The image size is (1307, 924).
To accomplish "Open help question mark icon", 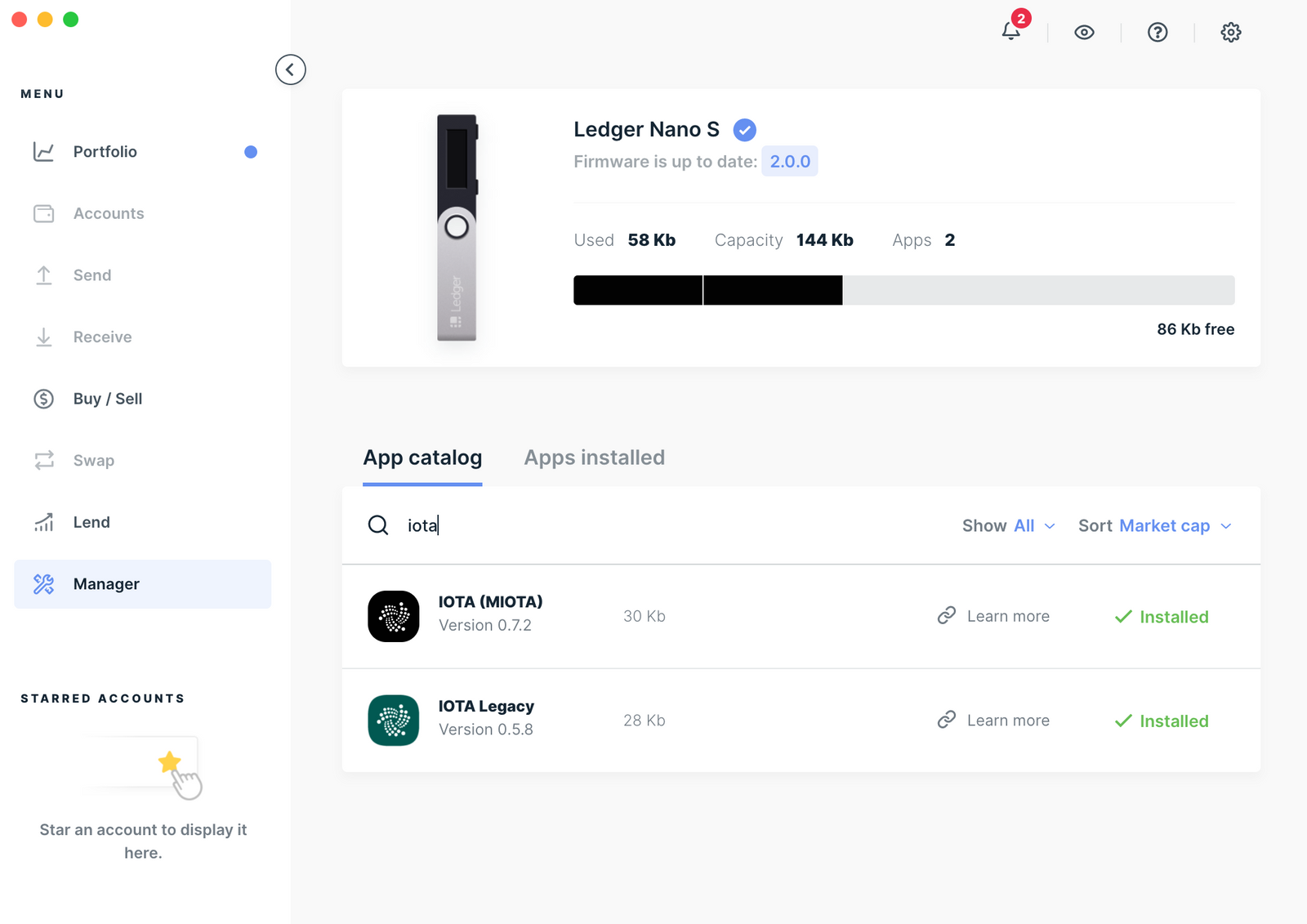I will [1158, 33].
